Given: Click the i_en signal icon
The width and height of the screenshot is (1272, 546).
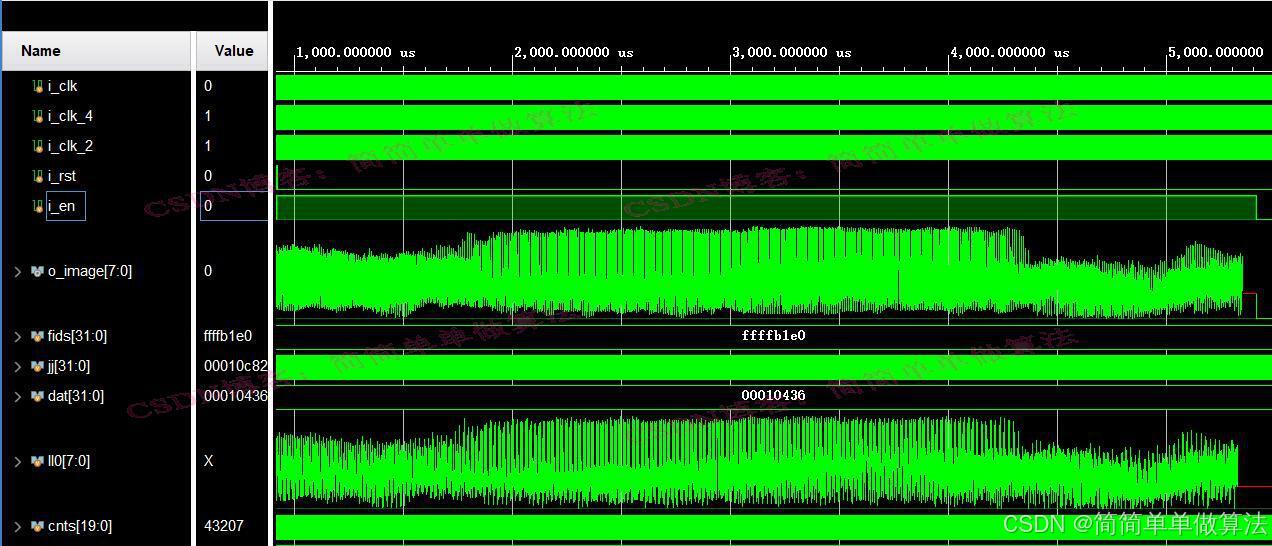Looking at the screenshot, I should click(38, 206).
